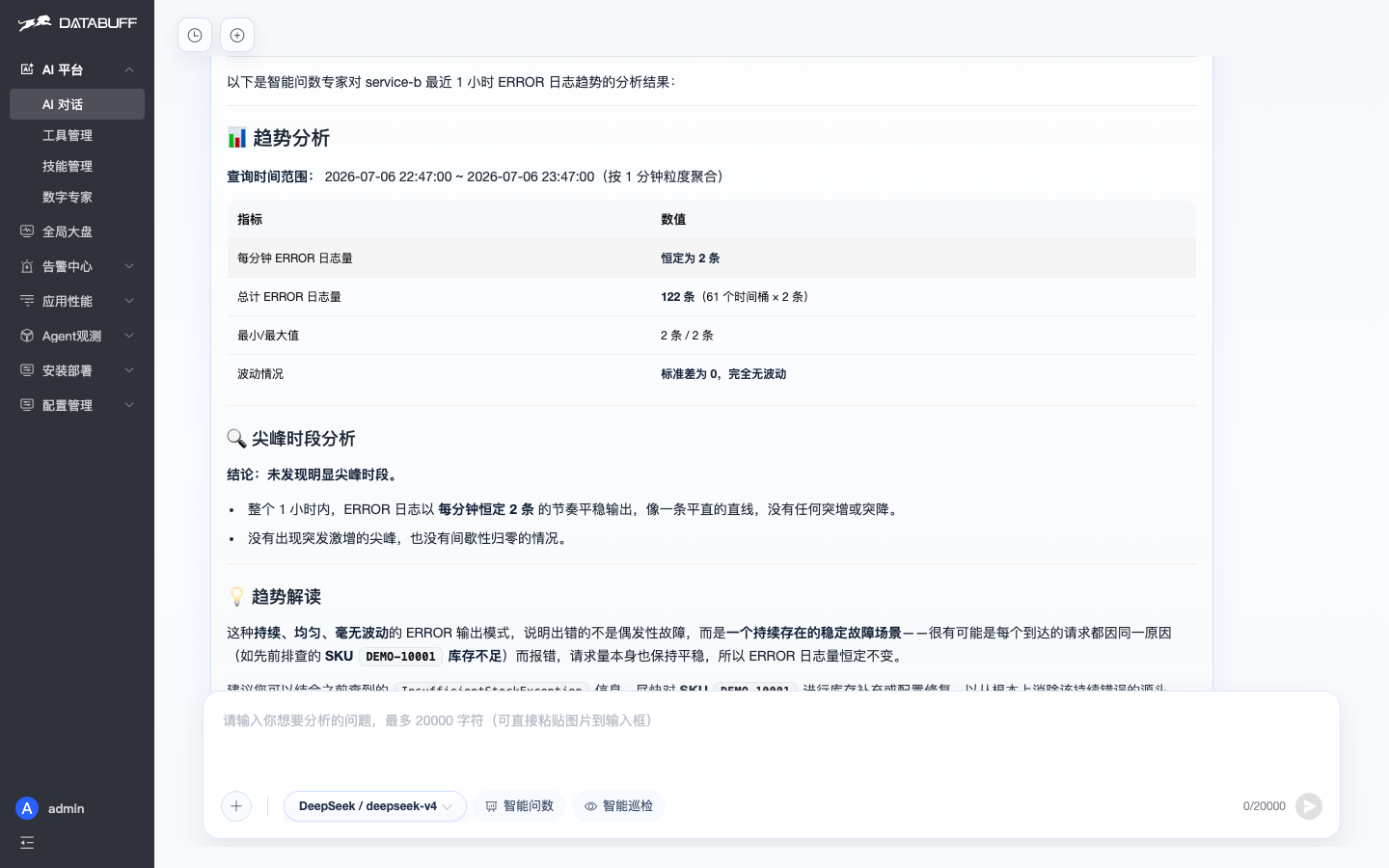Expand the 配置管理 menu chevron
This screenshot has height=868, width=1389.
coord(129,405)
